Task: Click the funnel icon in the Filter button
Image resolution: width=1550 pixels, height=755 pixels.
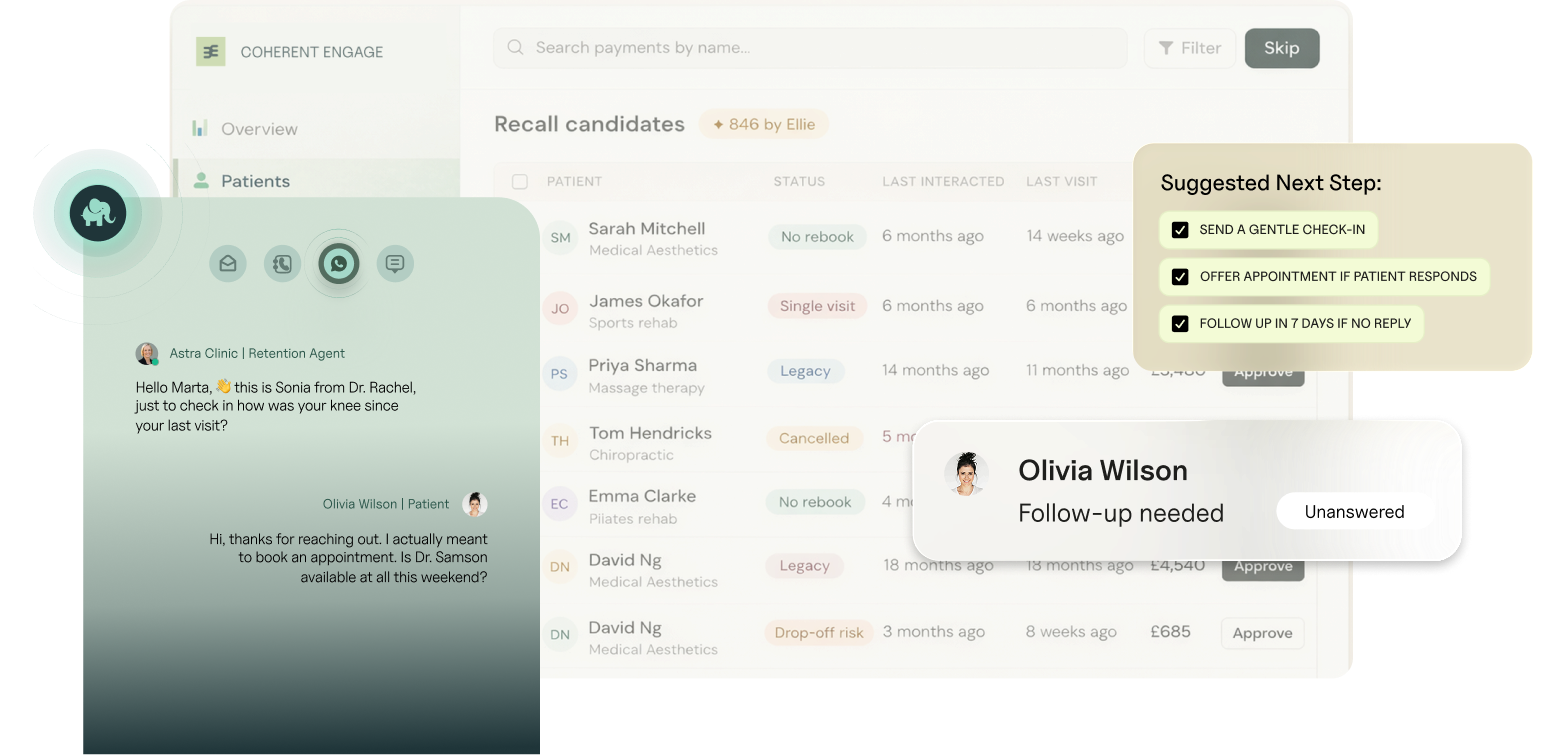Action: pos(1166,48)
